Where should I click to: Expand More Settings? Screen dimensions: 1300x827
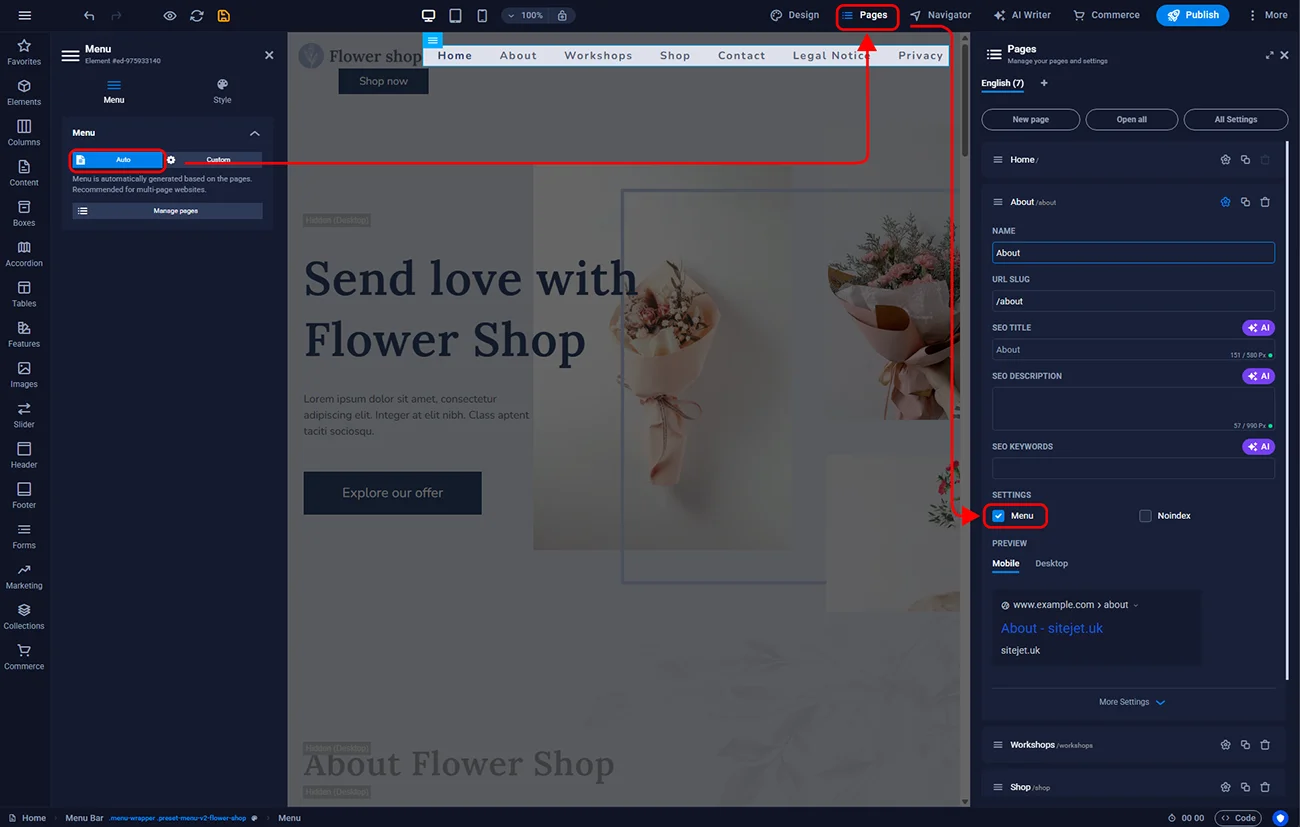(1132, 702)
